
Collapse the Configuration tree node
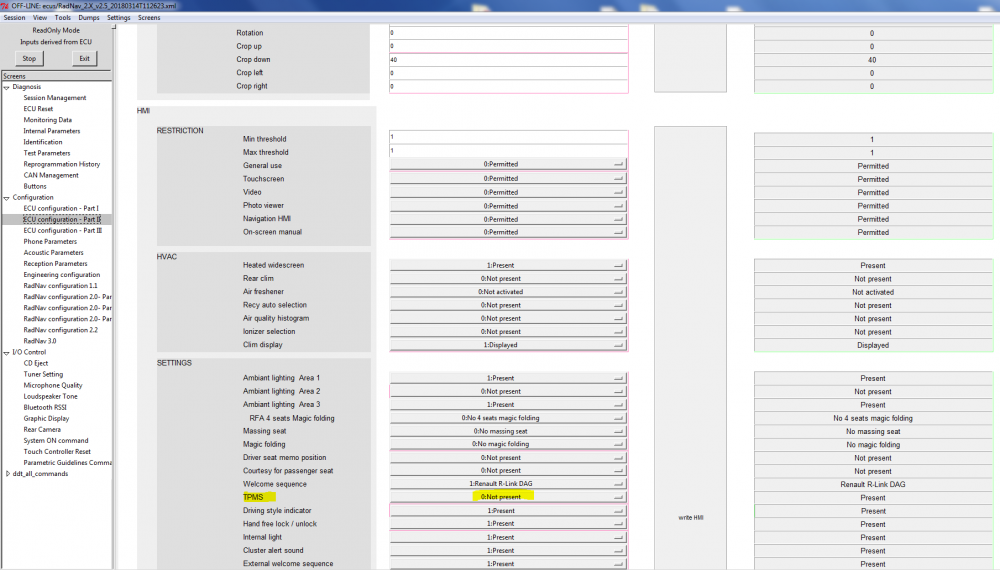pyautogui.click(x=6, y=198)
